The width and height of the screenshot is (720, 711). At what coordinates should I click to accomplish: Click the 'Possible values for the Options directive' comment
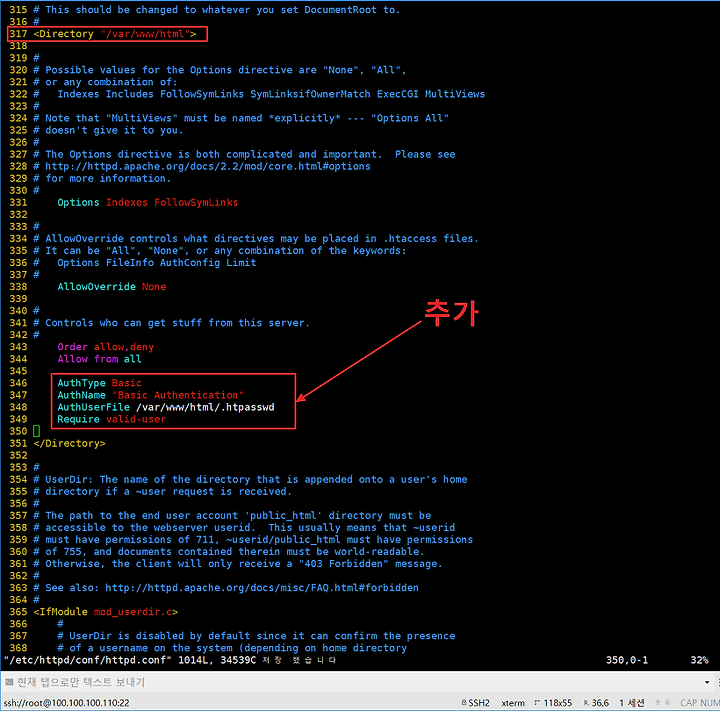point(220,70)
